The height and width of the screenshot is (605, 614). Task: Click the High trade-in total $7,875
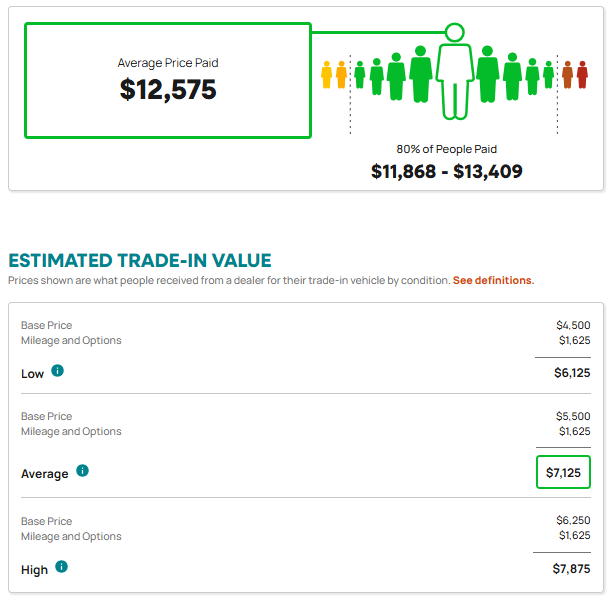click(x=571, y=569)
